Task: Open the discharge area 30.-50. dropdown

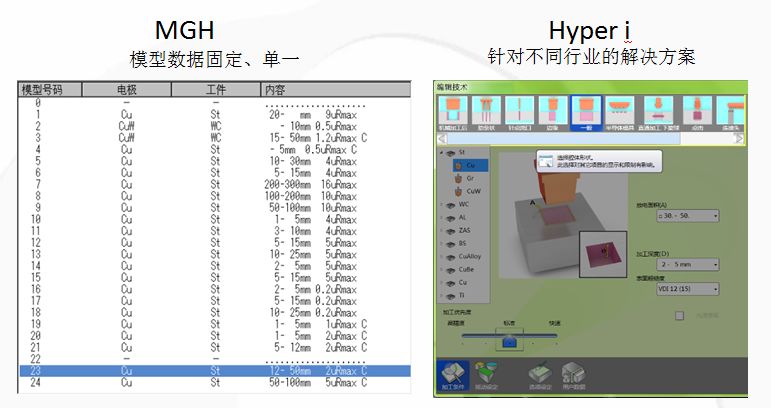Action: pyautogui.click(x=687, y=216)
